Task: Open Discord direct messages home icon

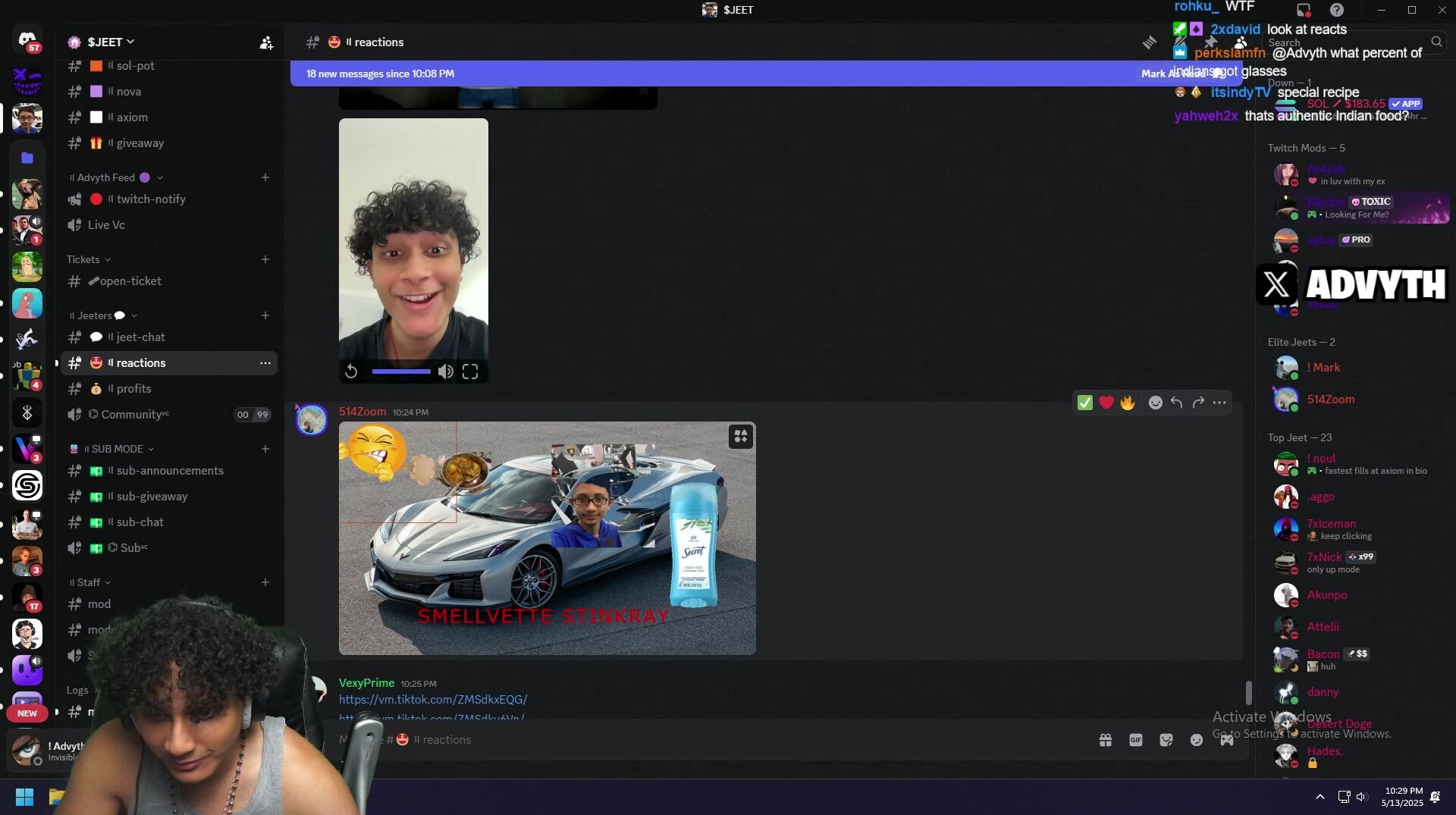Action: point(27,40)
